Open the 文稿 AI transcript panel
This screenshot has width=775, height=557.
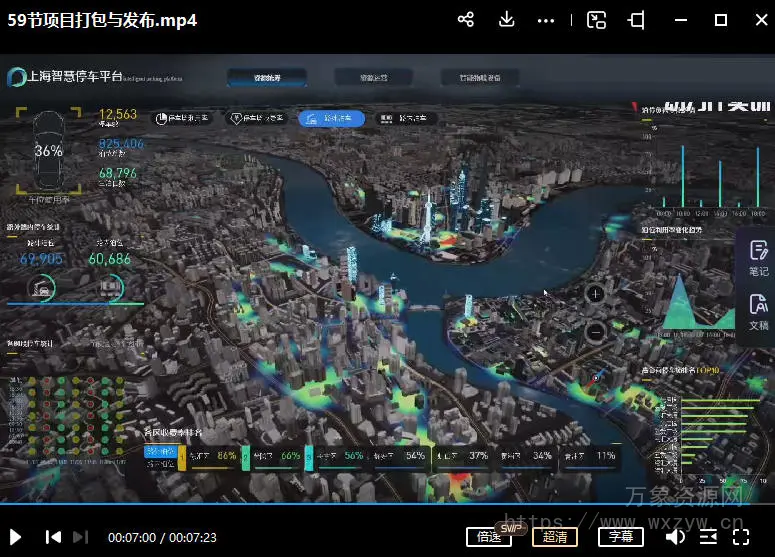758,313
